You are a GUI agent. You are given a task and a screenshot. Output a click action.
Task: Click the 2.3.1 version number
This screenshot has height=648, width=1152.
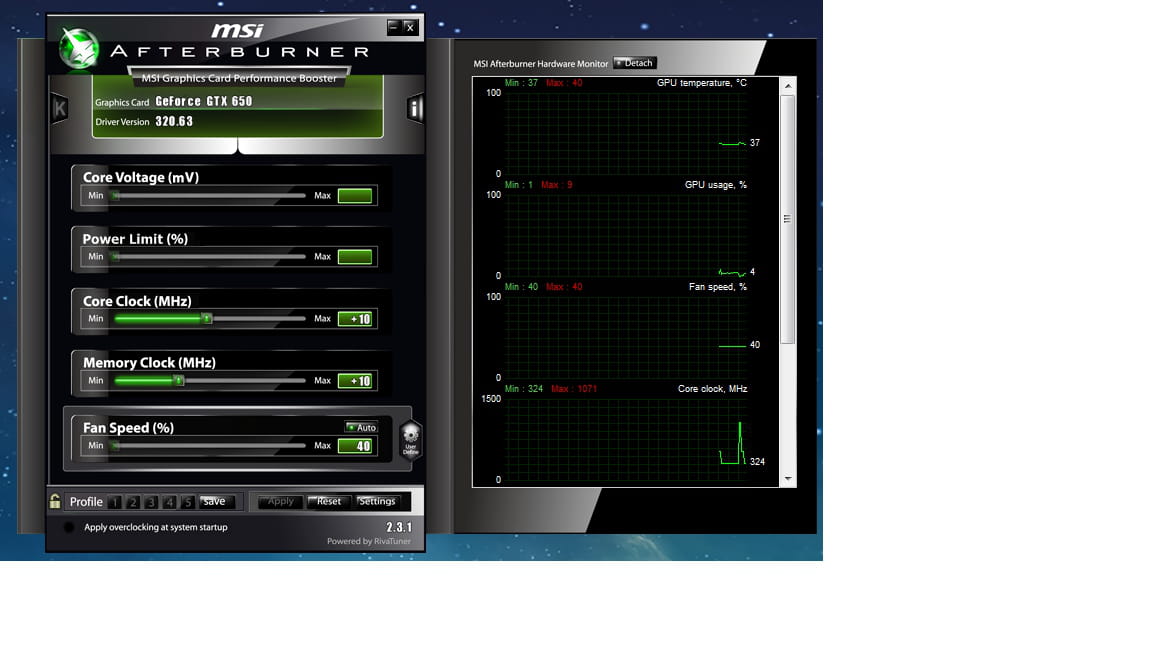pos(399,528)
